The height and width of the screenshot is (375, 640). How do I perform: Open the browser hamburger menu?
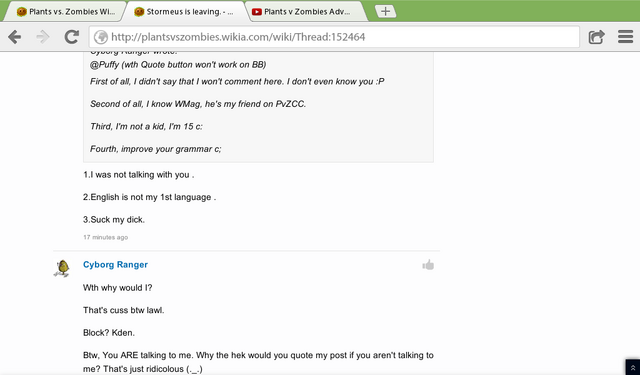click(625, 37)
